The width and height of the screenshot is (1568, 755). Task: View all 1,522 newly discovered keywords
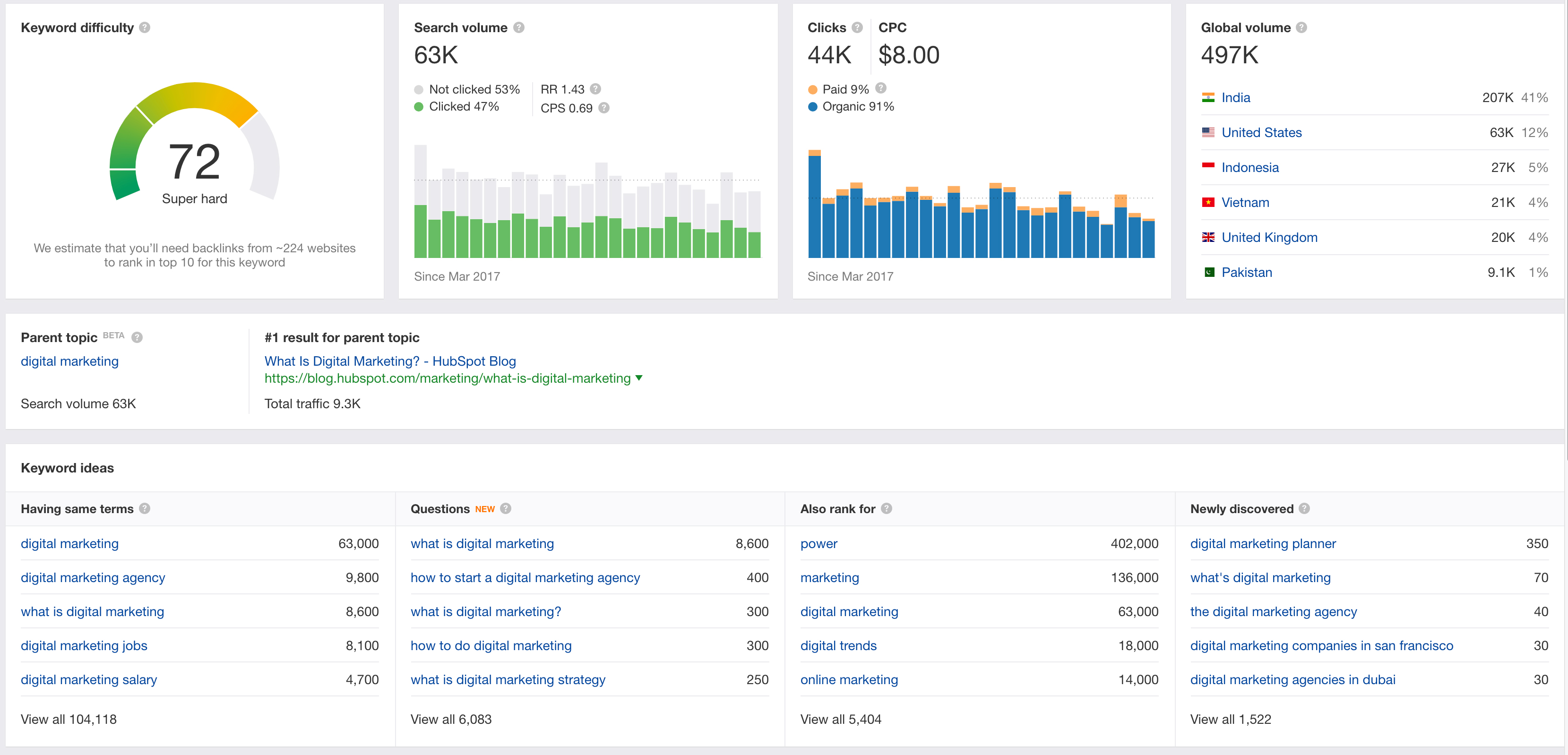(1231, 719)
